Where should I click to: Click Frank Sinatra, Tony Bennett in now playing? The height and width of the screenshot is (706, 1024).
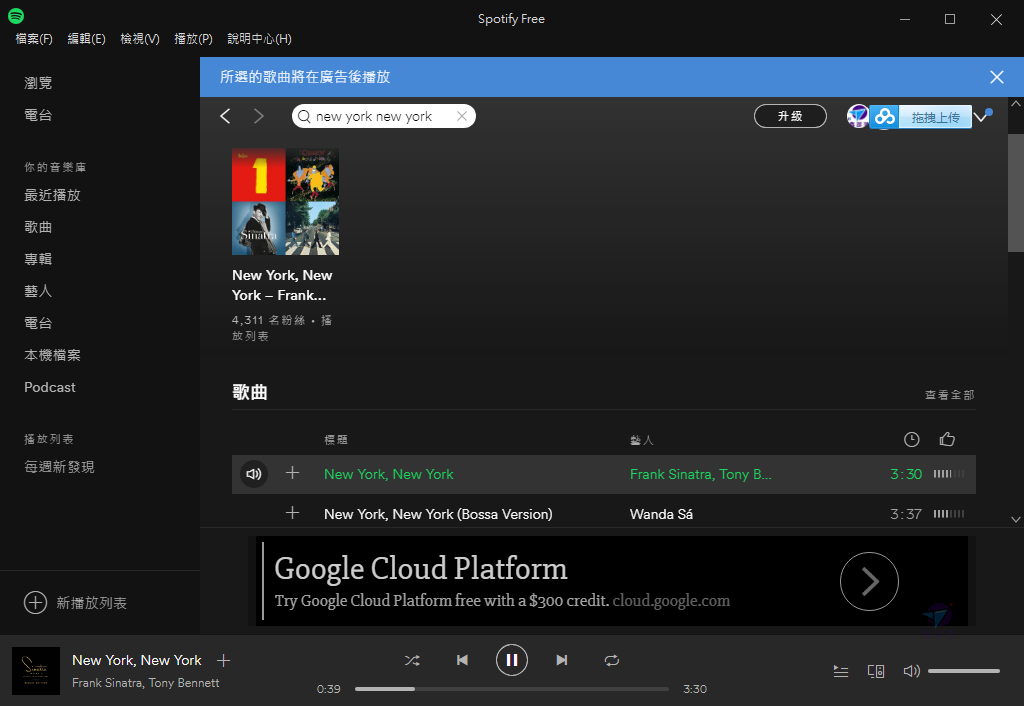click(146, 682)
